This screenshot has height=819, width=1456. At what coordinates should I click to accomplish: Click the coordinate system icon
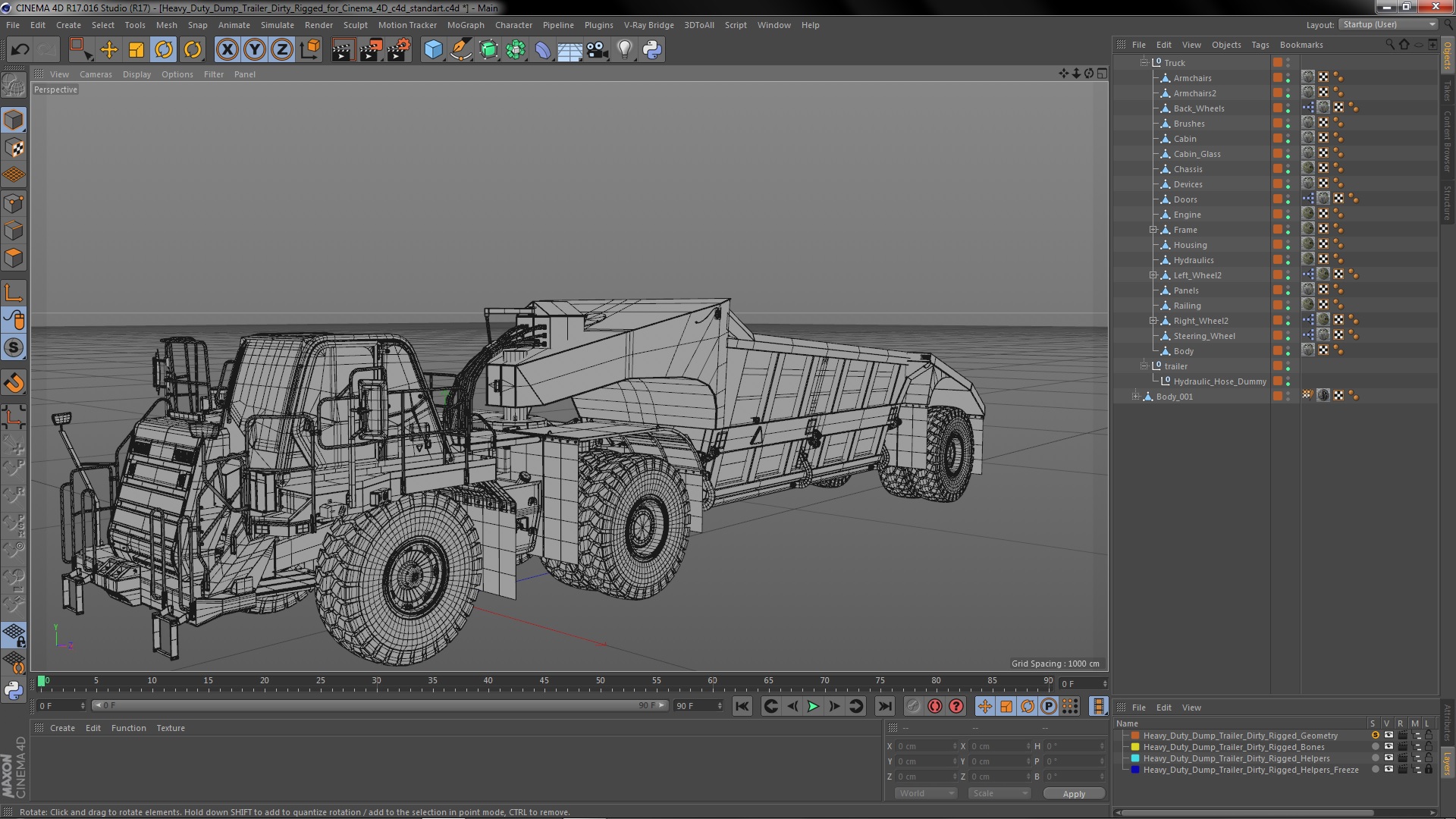point(310,50)
